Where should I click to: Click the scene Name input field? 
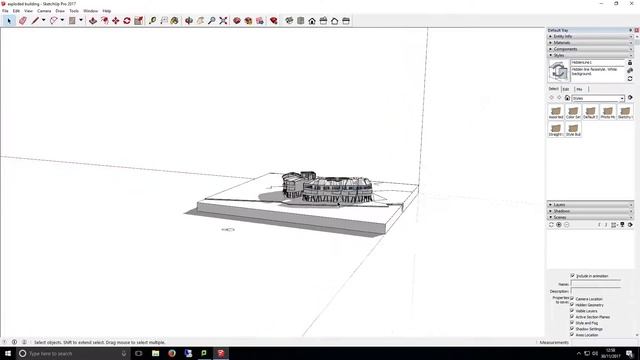[x=596, y=284]
